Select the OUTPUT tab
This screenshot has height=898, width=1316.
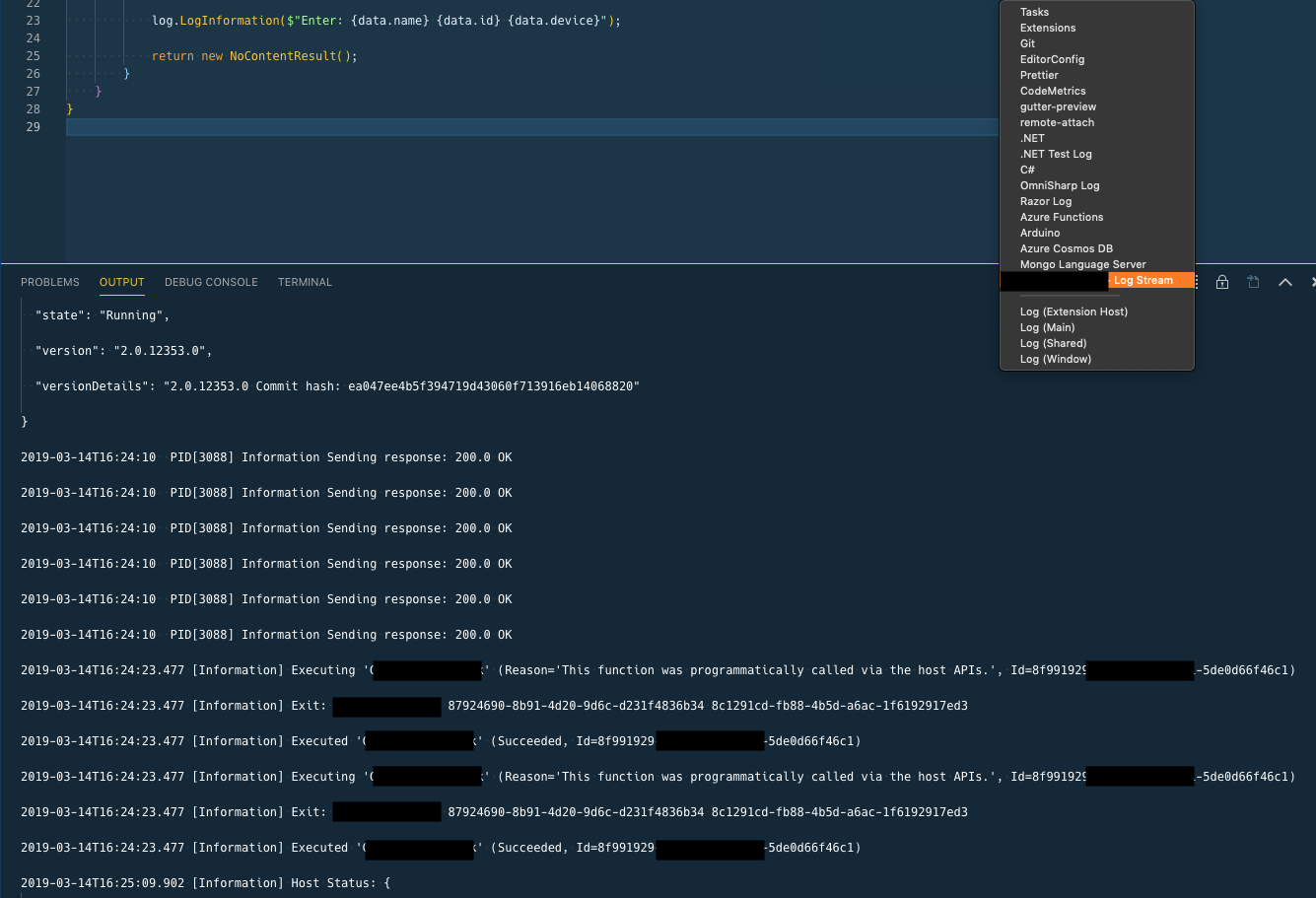point(121,282)
